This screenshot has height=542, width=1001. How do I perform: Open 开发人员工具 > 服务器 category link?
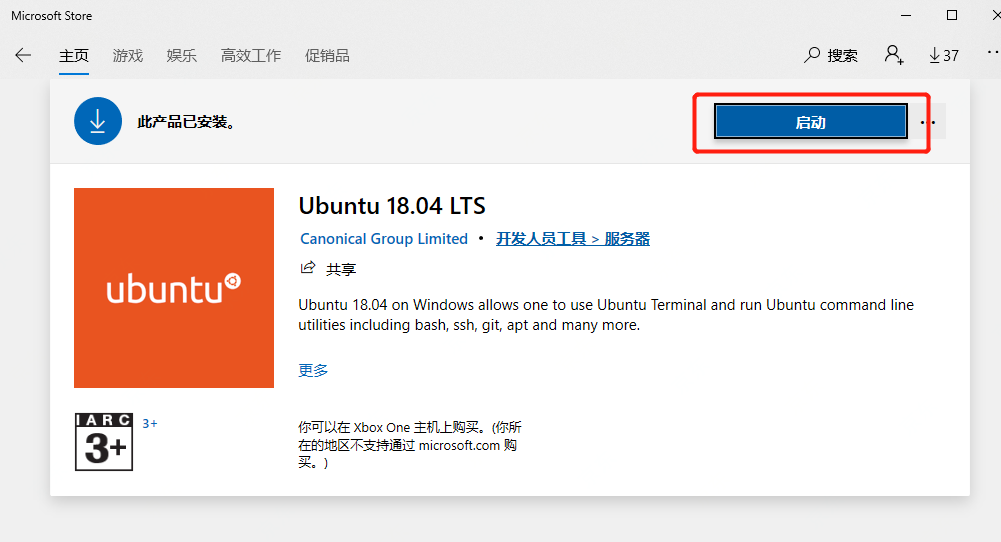(573, 239)
